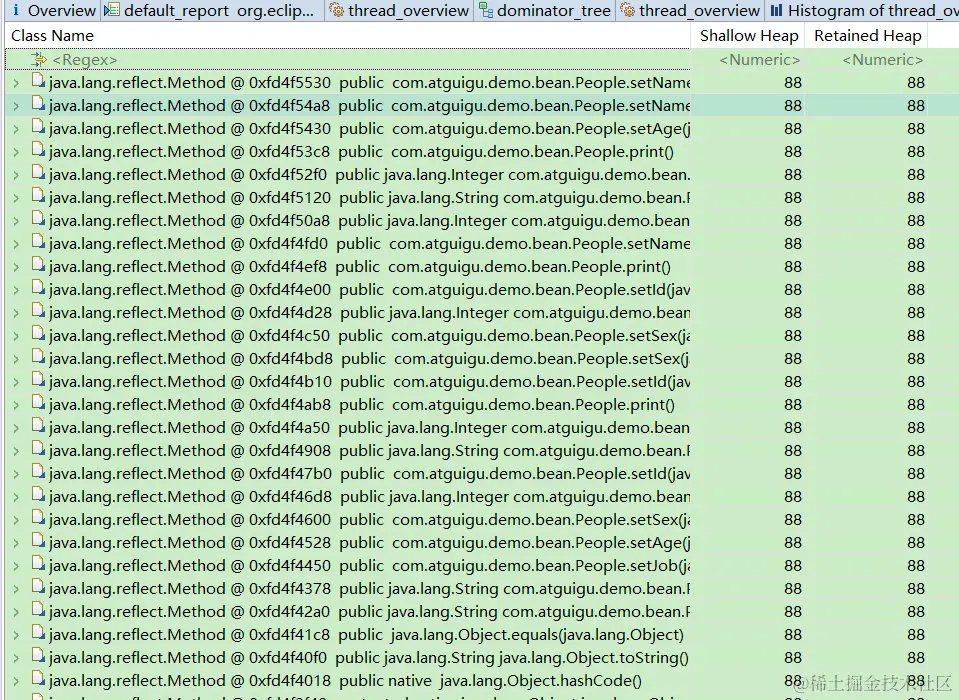Click the object icon of Method @ 0xfd4f4b10
Screen dimensions: 959x700
39,380
